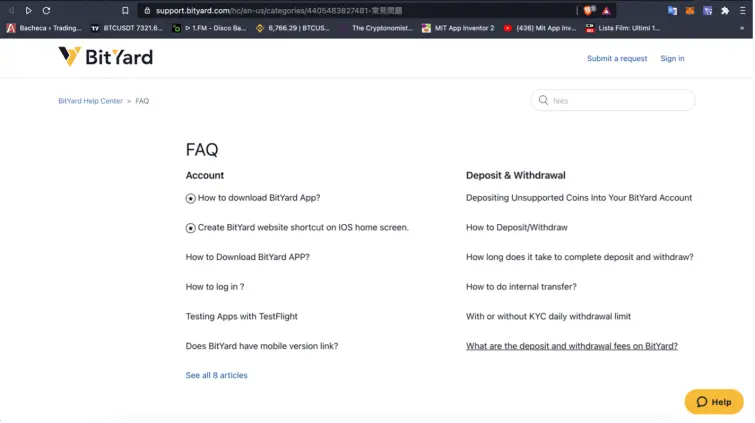This screenshot has width=755, height=423.
Task: Click the BitYard logo
Action: click(x=105, y=57)
